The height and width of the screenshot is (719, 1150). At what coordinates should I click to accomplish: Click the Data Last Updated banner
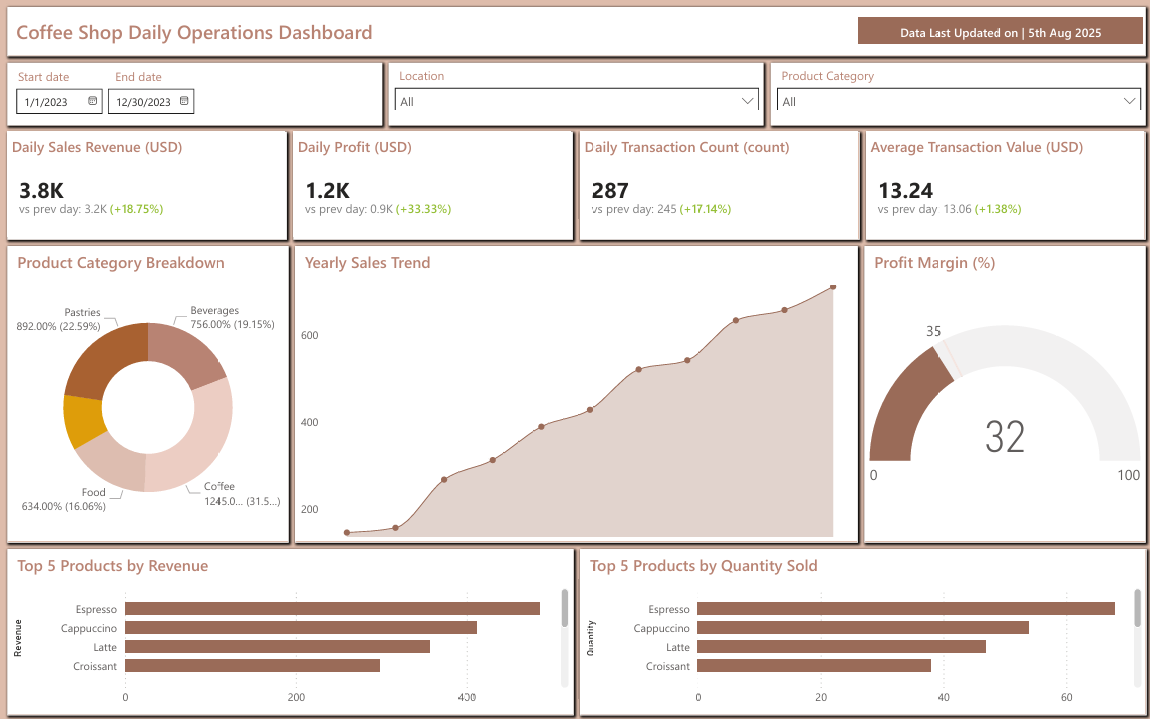[1000, 31]
